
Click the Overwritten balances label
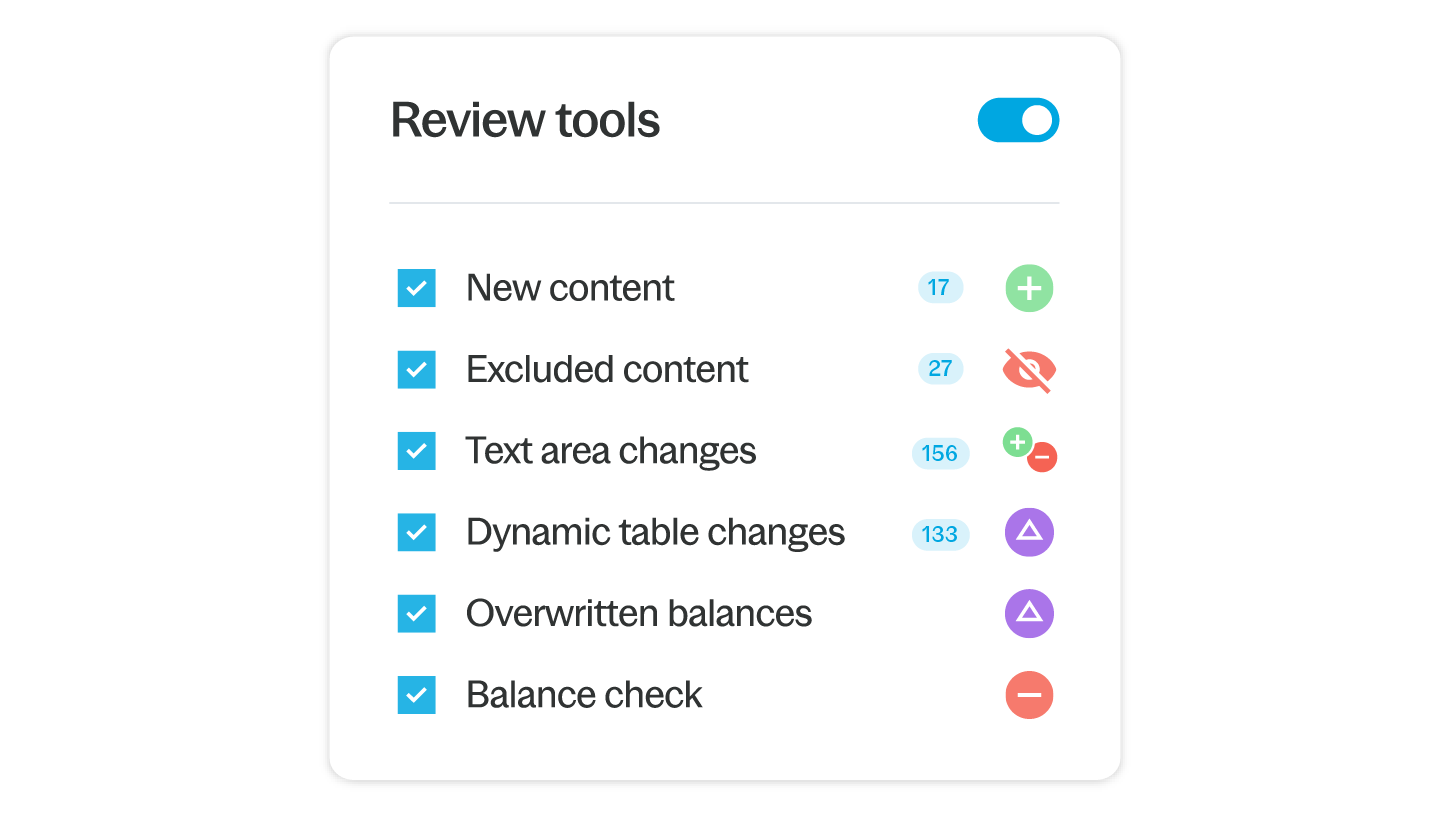638,613
